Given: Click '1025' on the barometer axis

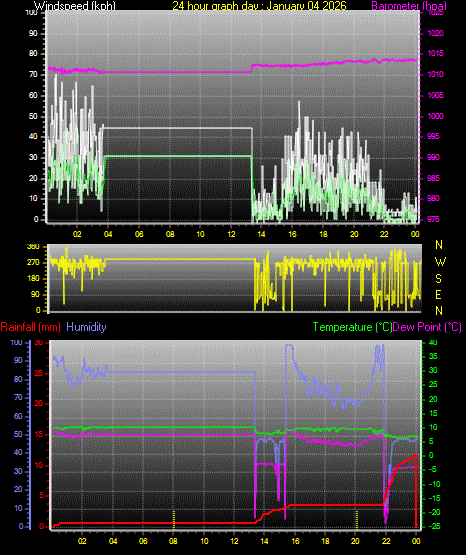Looking at the screenshot, I should pyautogui.click(x=436, y=12).
